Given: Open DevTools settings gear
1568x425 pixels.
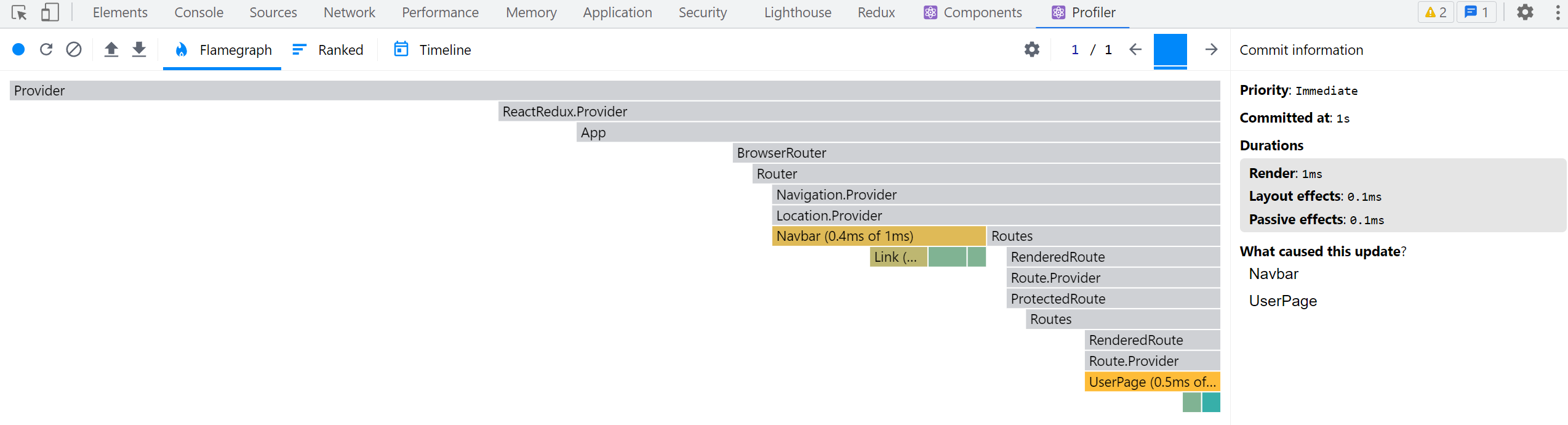Looking at the screenshot, I should pos(1525,12).
